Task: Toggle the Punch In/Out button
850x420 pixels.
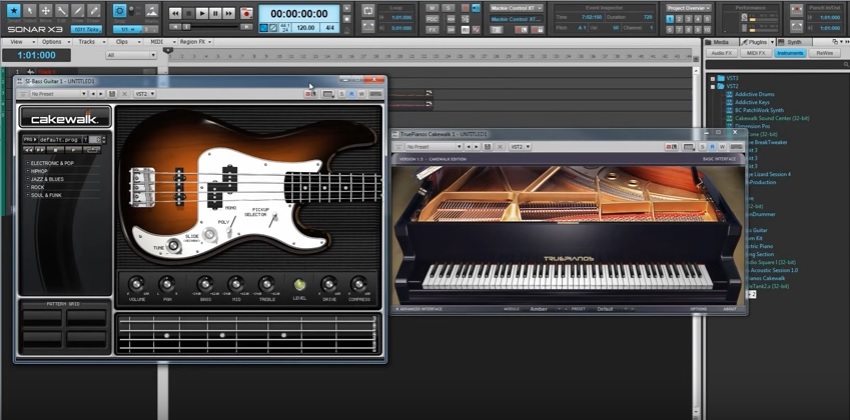Action: pyautogui.click(x=796, y=10)
